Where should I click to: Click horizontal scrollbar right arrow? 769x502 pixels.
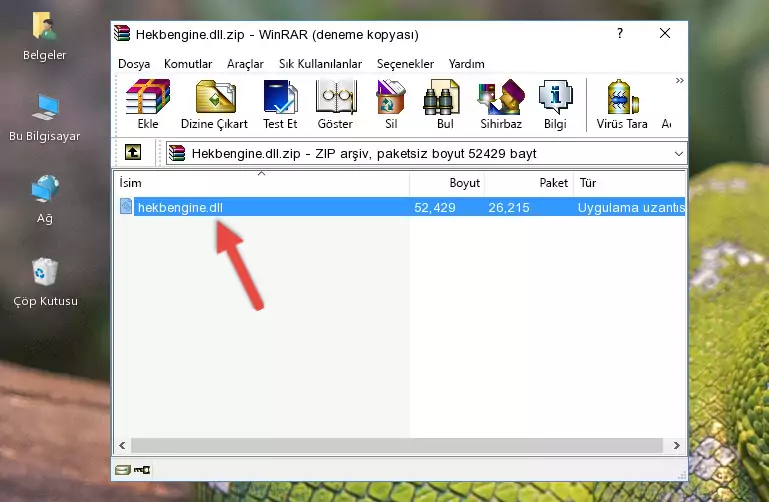677,445
